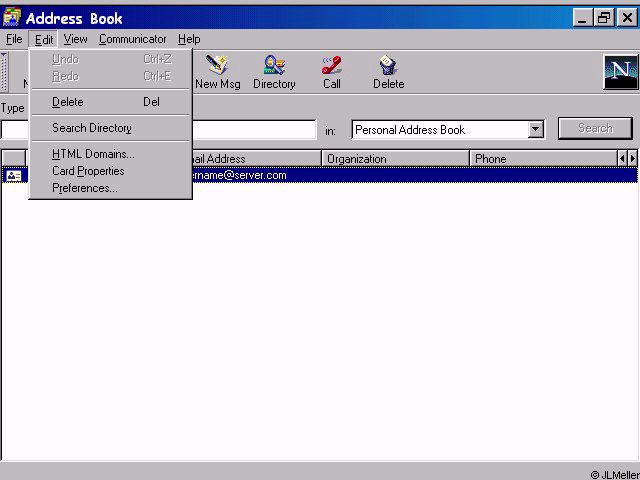The image size is (640, 480).
Task: Click the Address Book title bar icon
Action: coord(12,18)
